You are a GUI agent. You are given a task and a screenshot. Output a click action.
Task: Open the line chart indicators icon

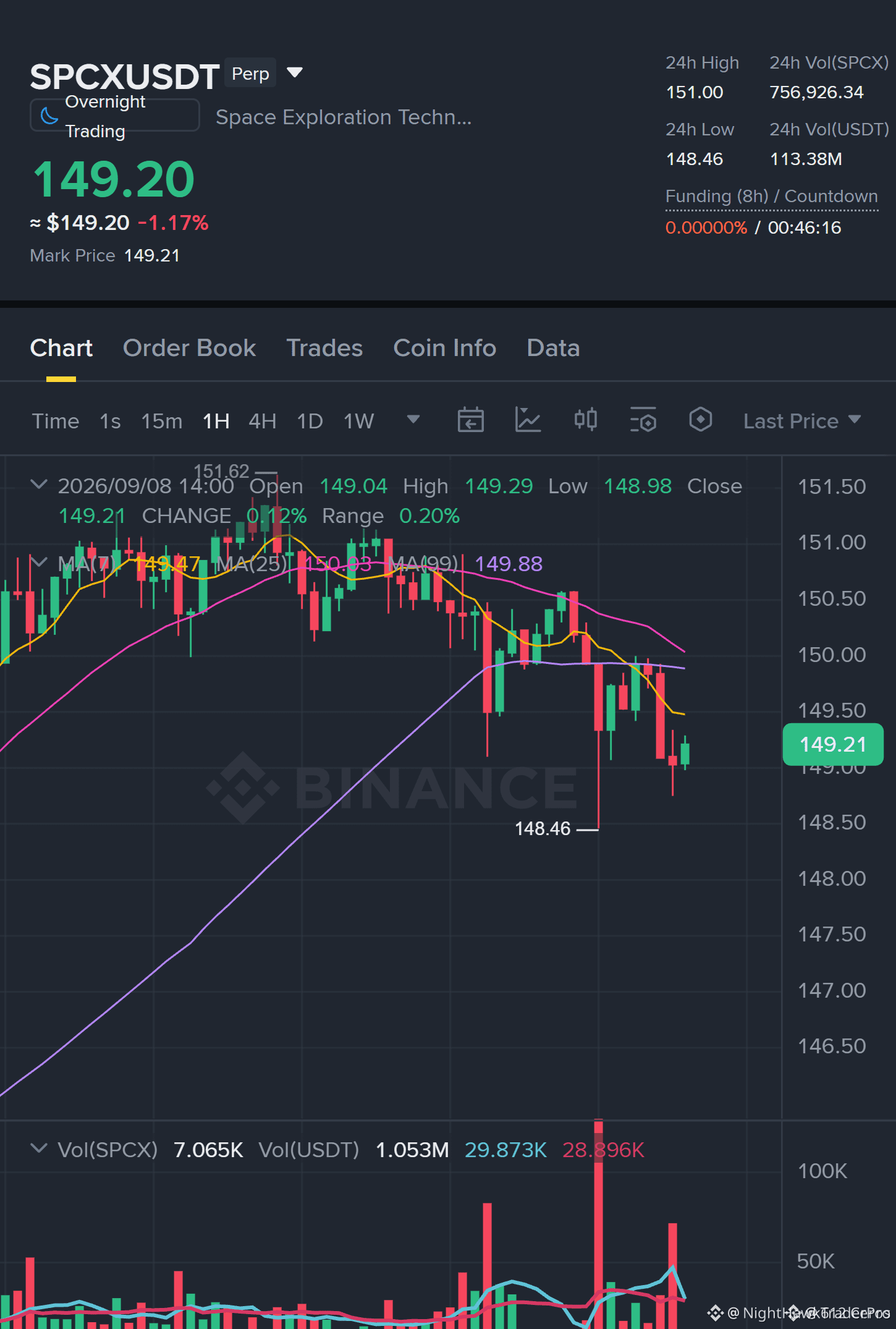click(528, 420)
